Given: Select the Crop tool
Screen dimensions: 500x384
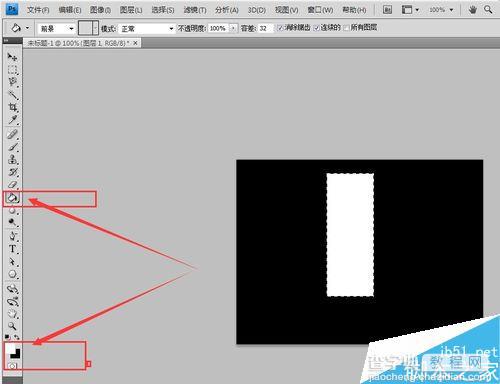Looking at the screenshot, I should pyautogui.click(x=12, y=107).
